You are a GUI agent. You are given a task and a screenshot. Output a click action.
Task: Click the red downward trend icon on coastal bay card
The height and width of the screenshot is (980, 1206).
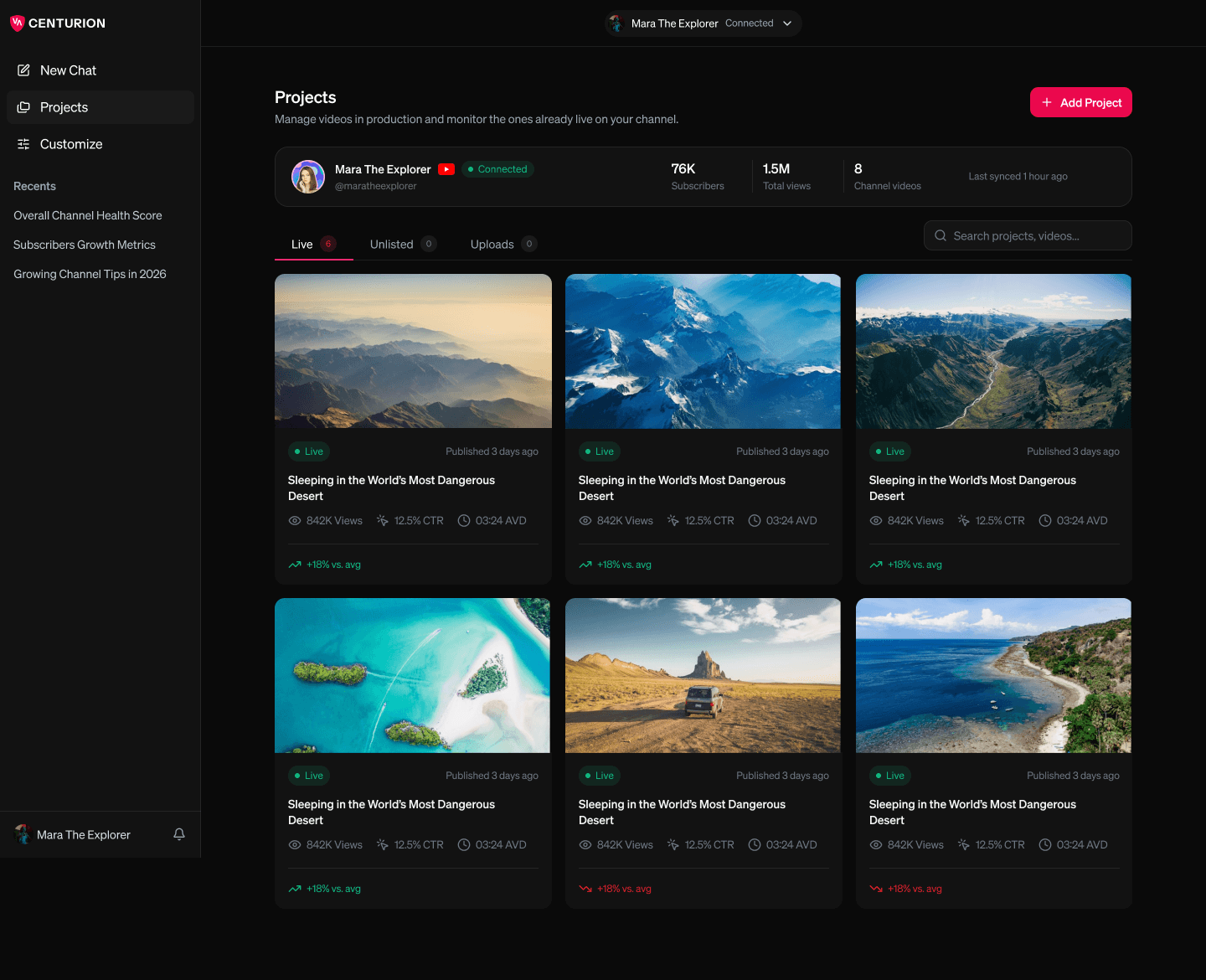876,889
